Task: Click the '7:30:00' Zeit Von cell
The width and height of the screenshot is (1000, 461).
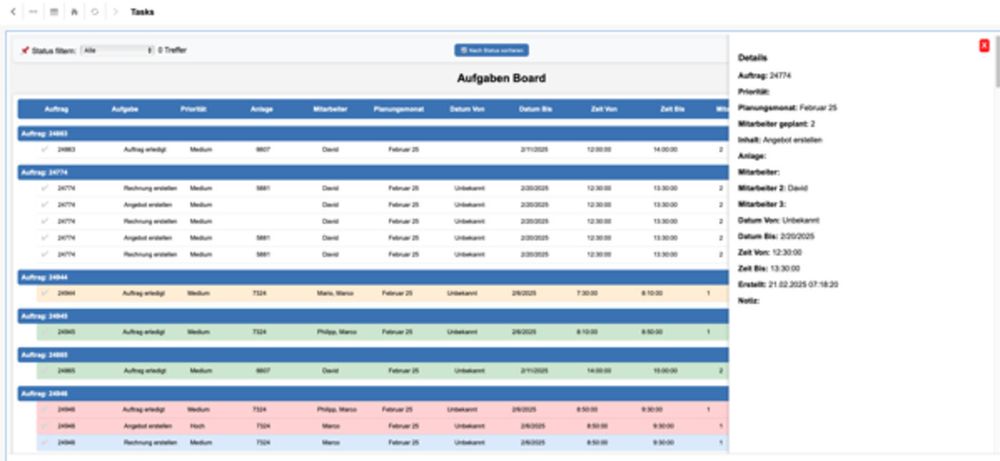Action: pyautogui.click(x=586, y=293)
